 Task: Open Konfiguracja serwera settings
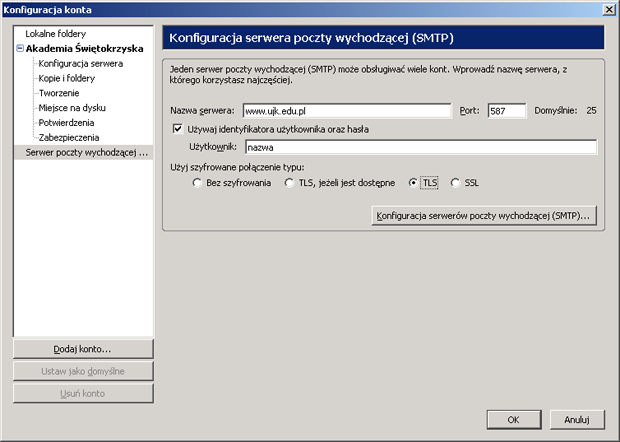(x=81, y=63)
